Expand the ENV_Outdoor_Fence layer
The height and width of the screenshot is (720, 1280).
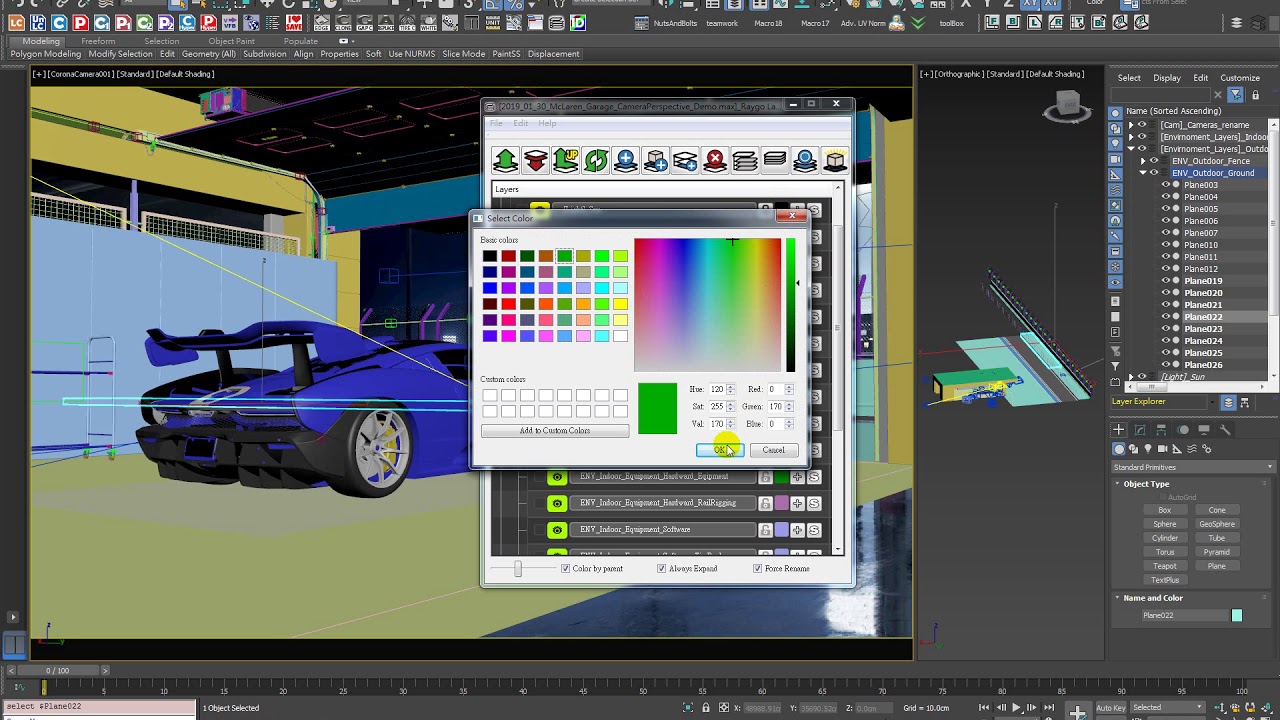pyautogui.click(x=1143, y=161)
